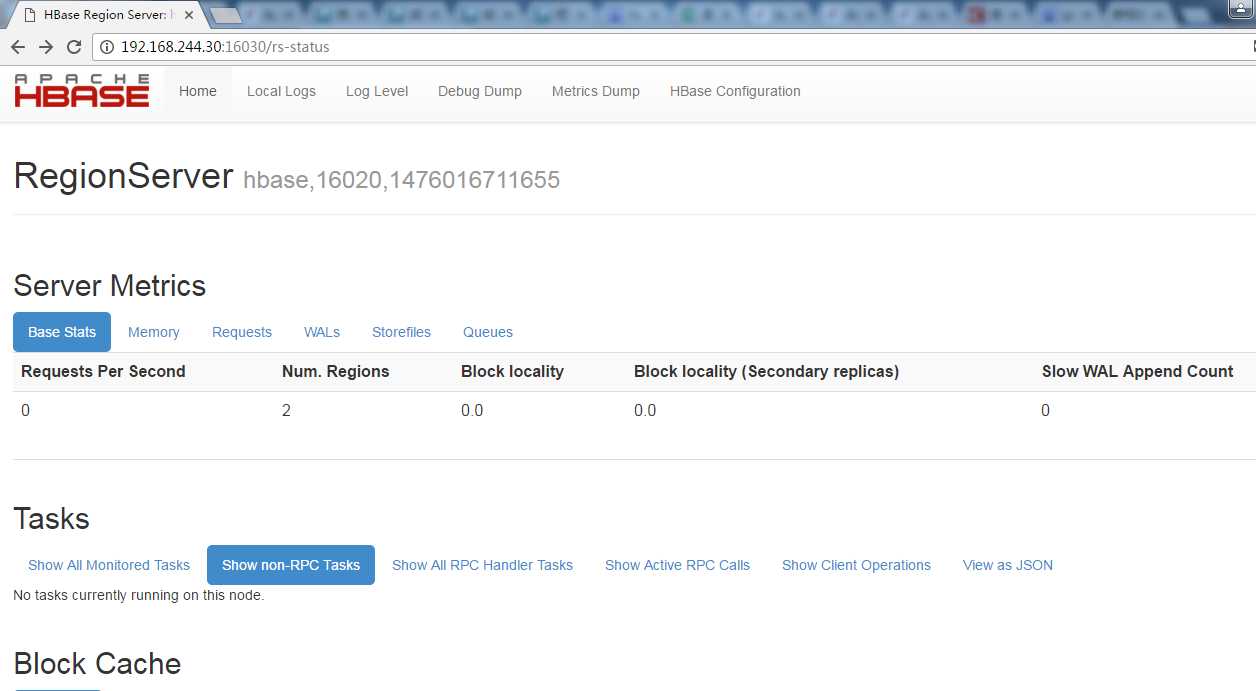Click the RegionServer heading
Screen dimensions: 1256x691
pos(123,176)
